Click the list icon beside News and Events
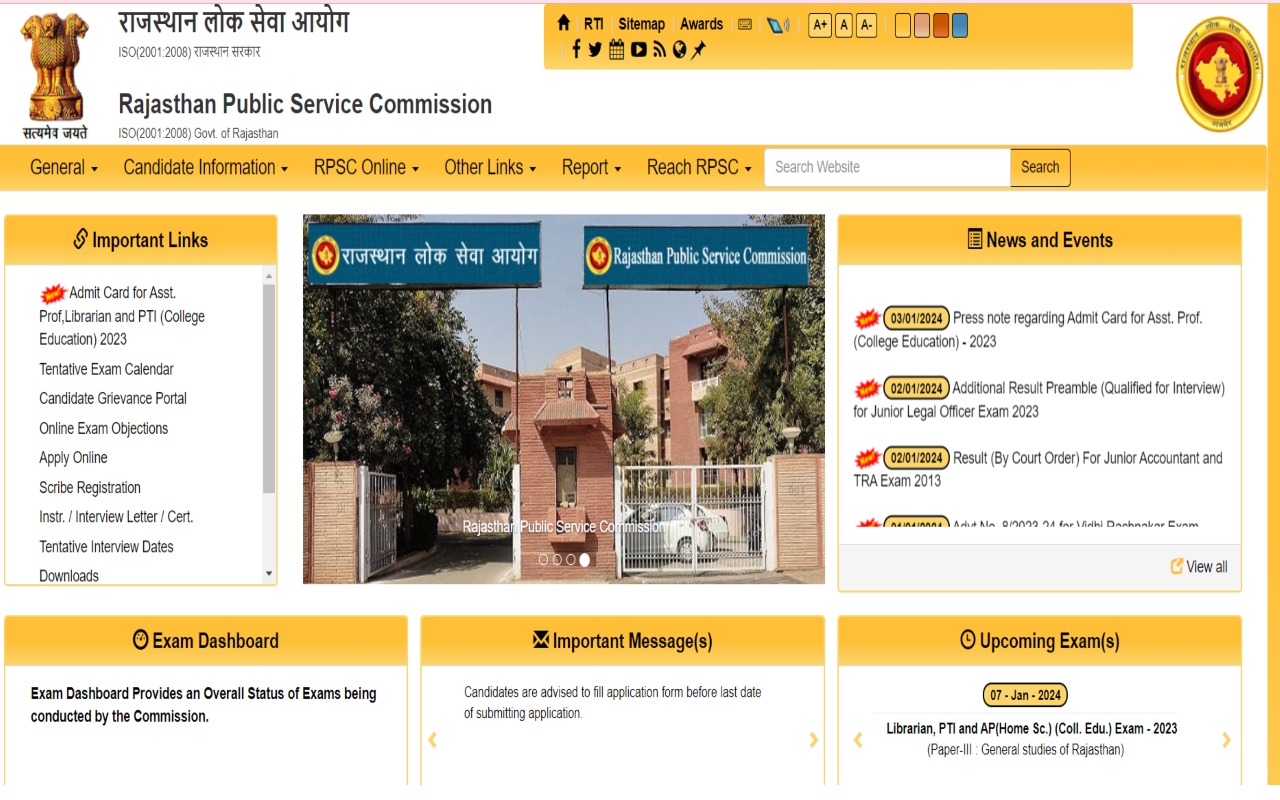The height and width of the screenshot is (800, 1280). [975, 239]
